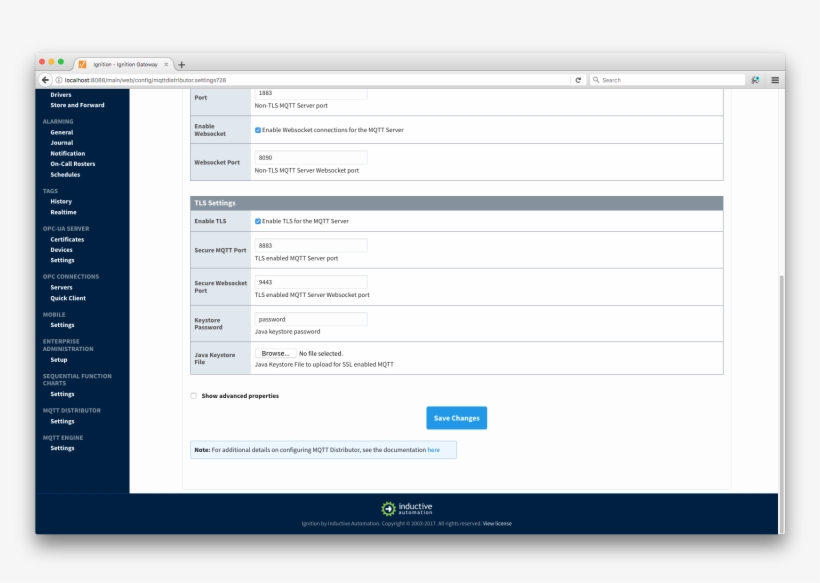Click the Ignition favicon on the browser tab
Viewport: 820px width, 583px height.
coord(81,61)
